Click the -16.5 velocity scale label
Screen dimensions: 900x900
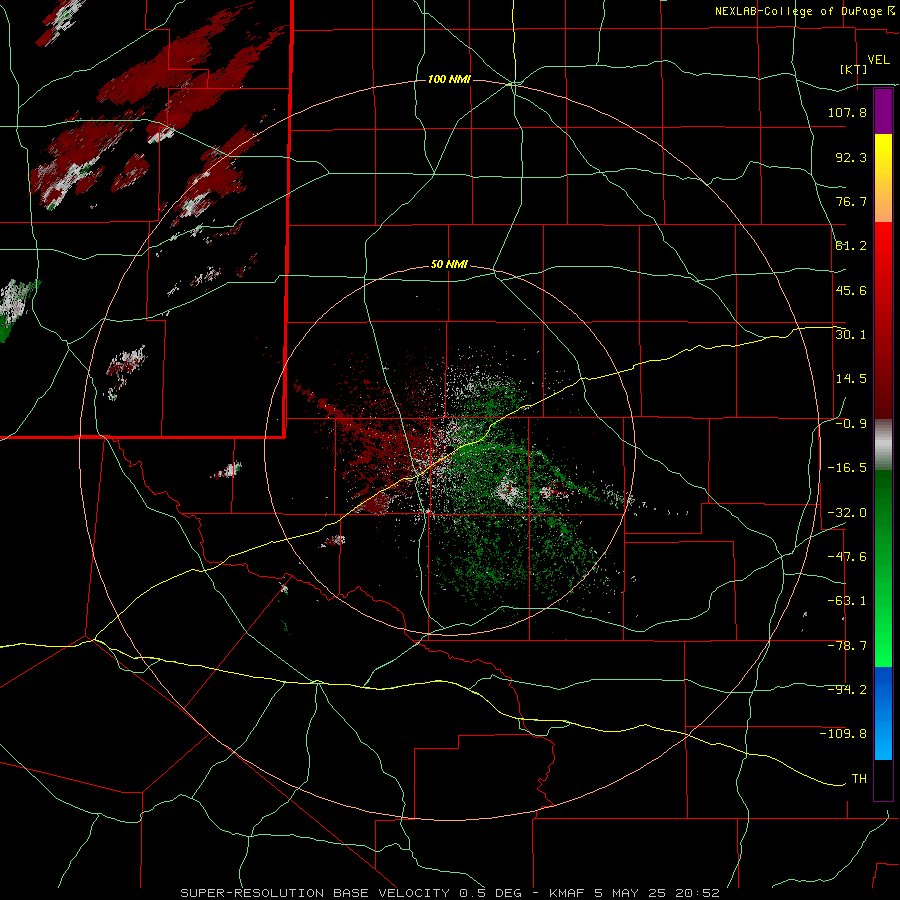click(x=847, y=468)
